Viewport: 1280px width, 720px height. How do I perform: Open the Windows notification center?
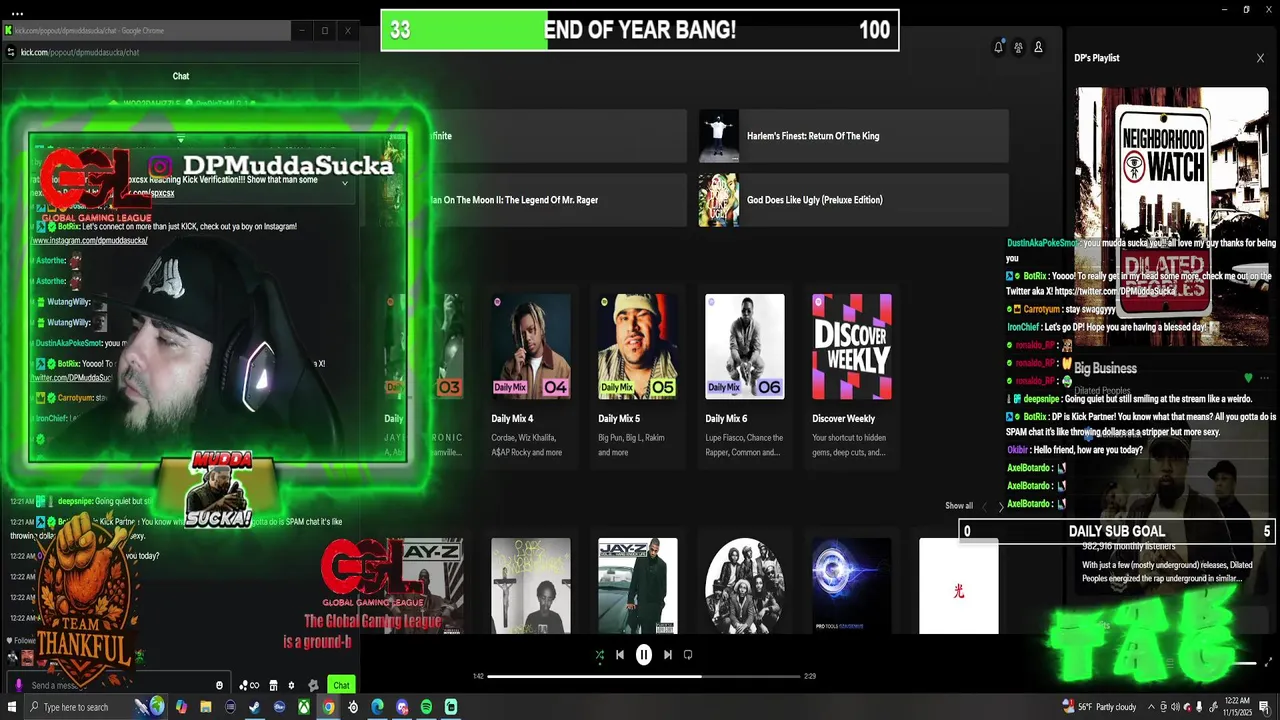[x=1265, y=707]
